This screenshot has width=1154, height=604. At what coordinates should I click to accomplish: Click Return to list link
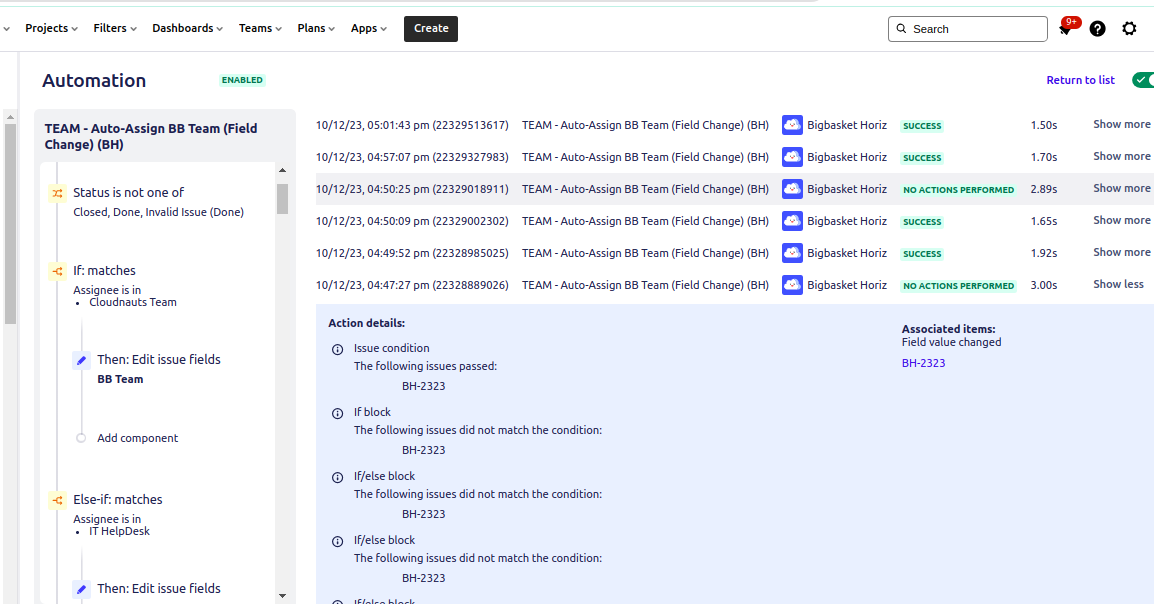coord(1080,80)
